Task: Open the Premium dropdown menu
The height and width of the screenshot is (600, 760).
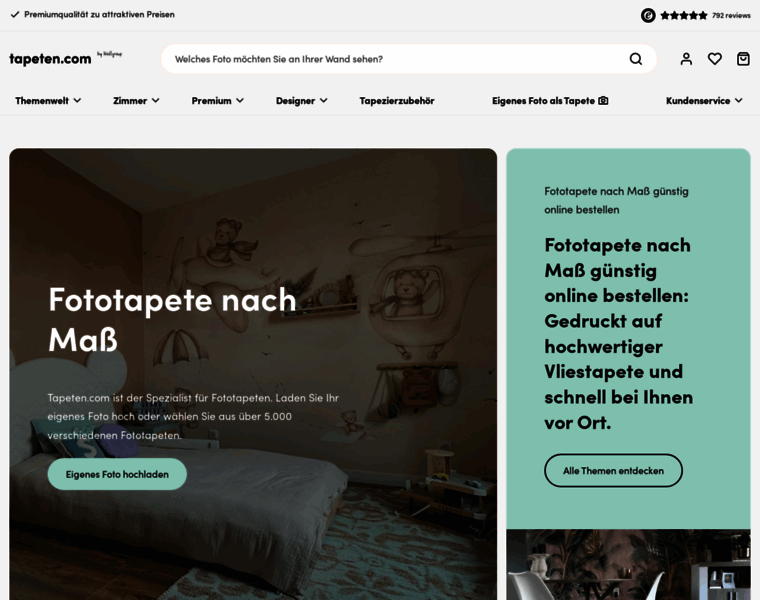Action: [218, 101]
